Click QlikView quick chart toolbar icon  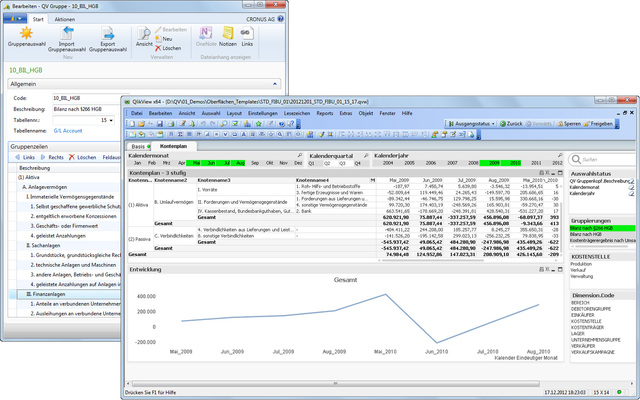click(247, 124)
